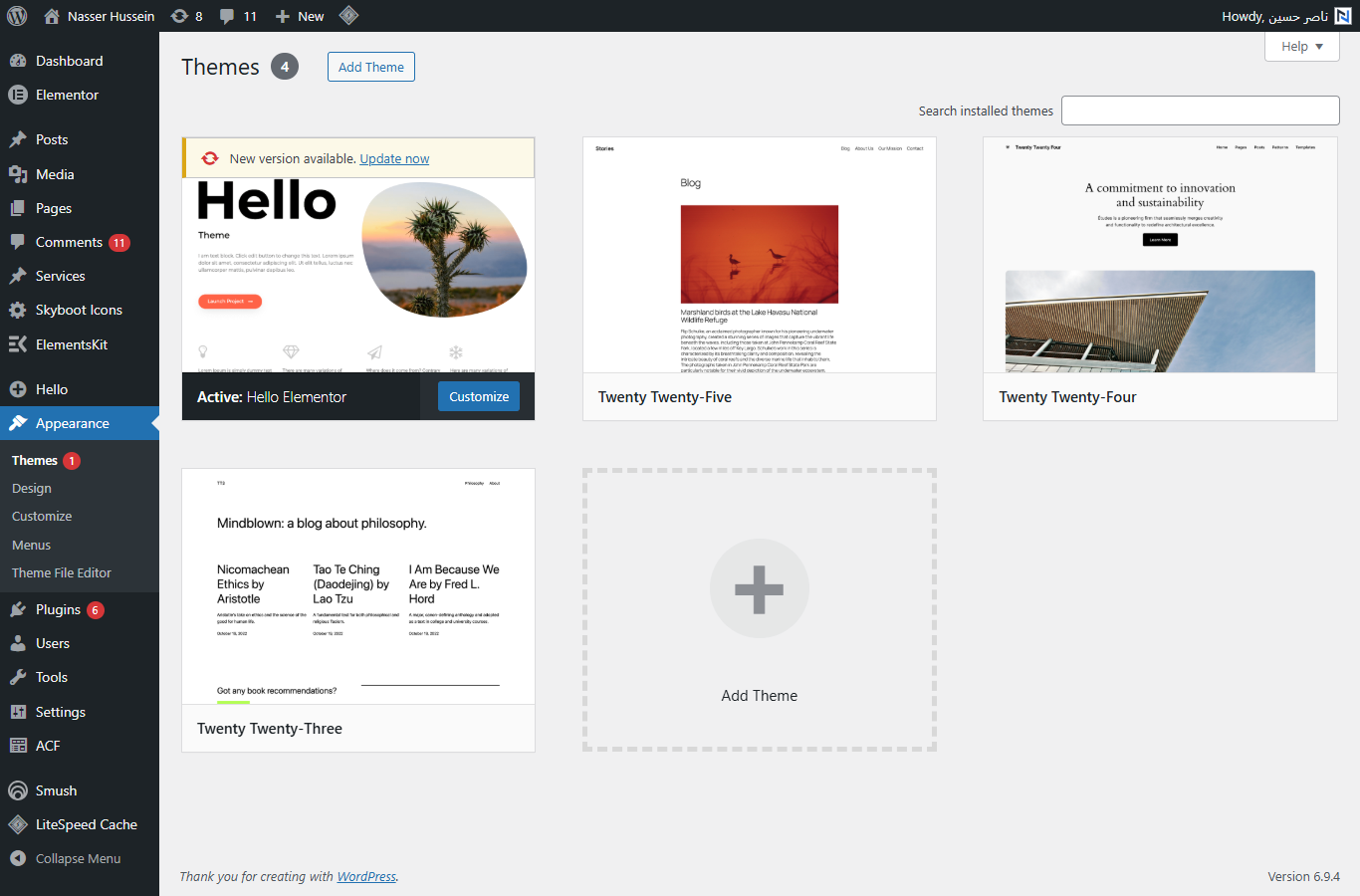The image size is (1360, 896).
Task: Click the Skyboot Icons gear icon
Action: [x=18, y=310]
